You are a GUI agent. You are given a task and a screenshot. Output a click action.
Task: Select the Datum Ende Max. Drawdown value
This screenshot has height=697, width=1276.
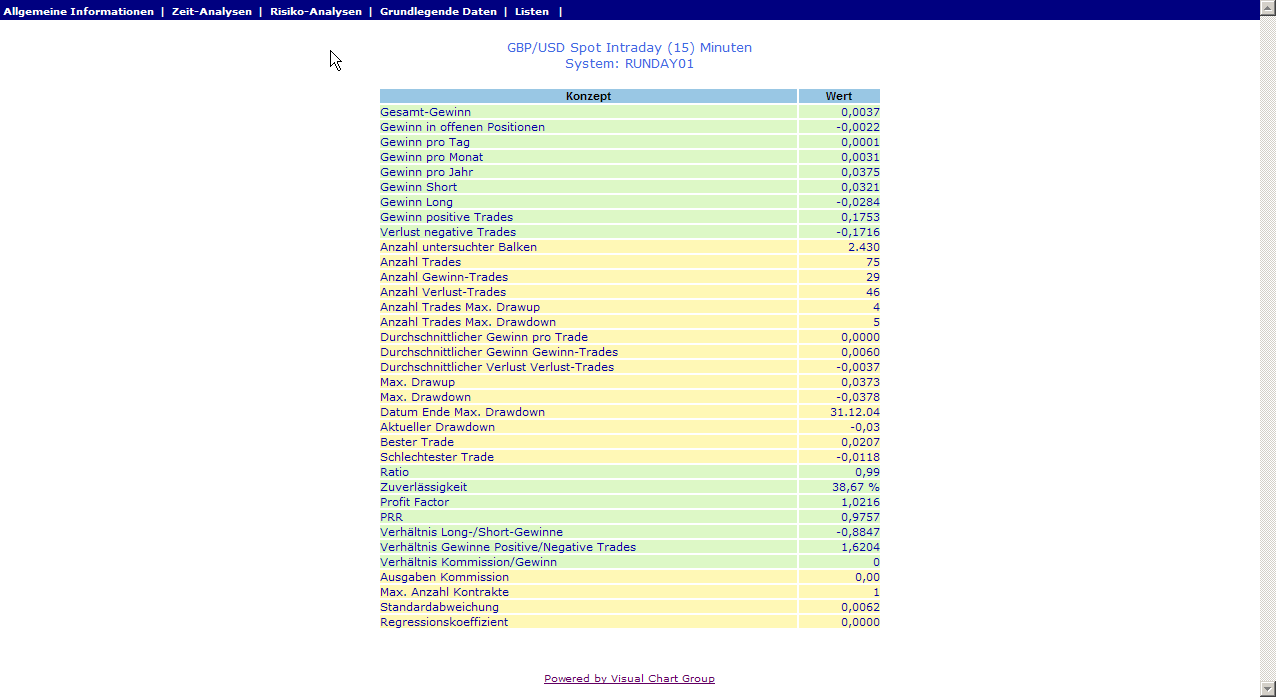(x=855, y=412)
